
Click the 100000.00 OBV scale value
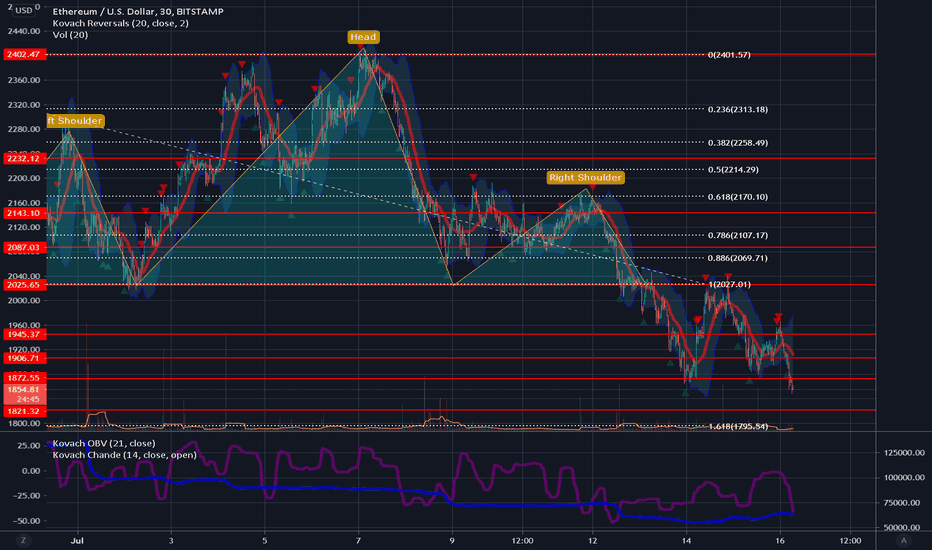[904, 477]
